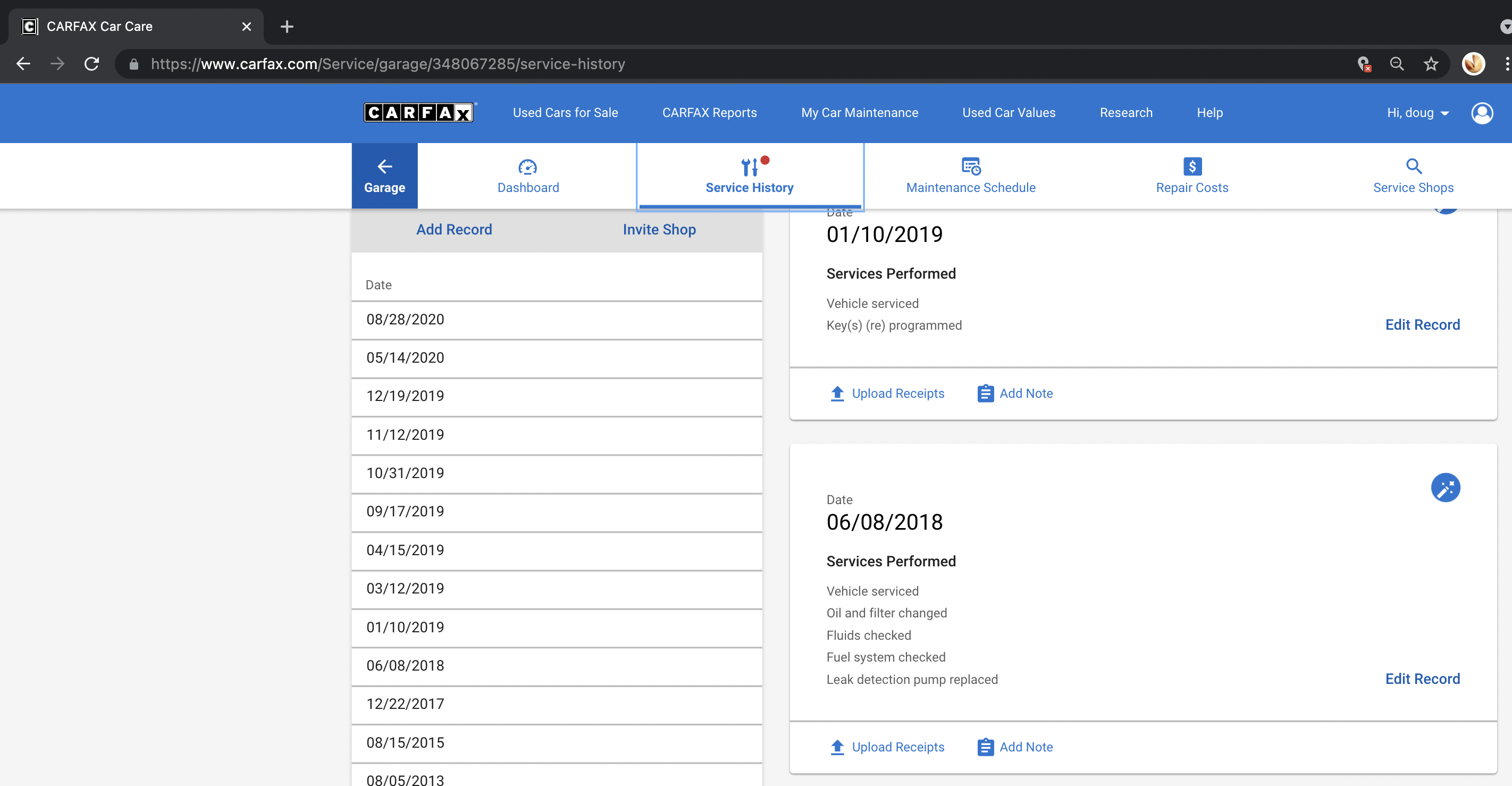Select the 09/17/2019 date row
1512x786 pixels.
(557, 512)
